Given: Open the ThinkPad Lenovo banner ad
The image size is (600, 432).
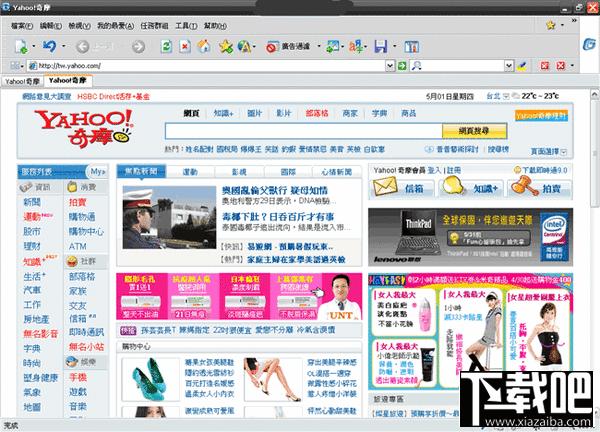Looking at the screenshot, I should click(470, 237).
